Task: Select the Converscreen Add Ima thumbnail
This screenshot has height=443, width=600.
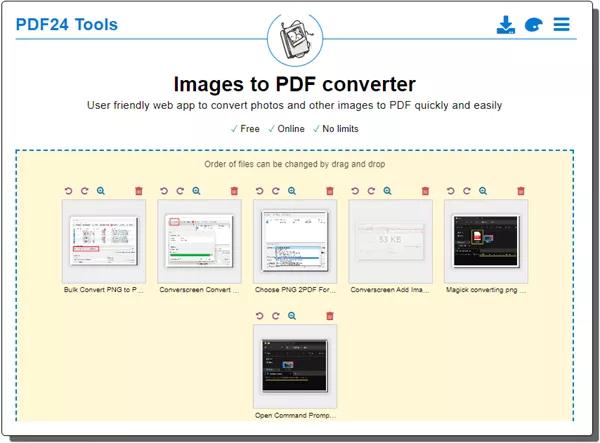Action: tap(391, 241)
